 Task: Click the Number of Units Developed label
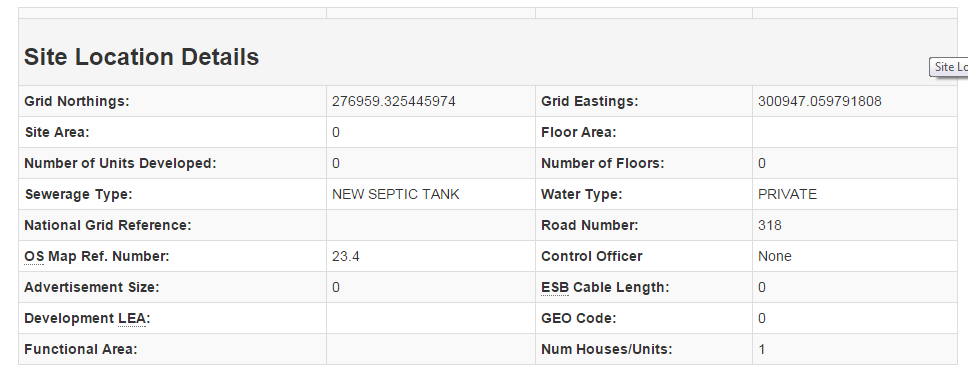click(120, 164)
